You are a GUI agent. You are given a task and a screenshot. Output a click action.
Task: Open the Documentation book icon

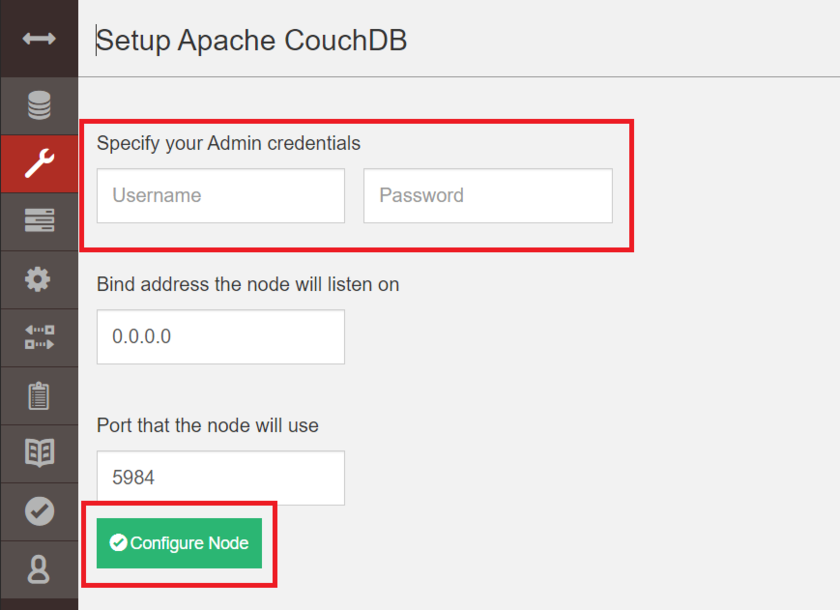pos(39,453)
